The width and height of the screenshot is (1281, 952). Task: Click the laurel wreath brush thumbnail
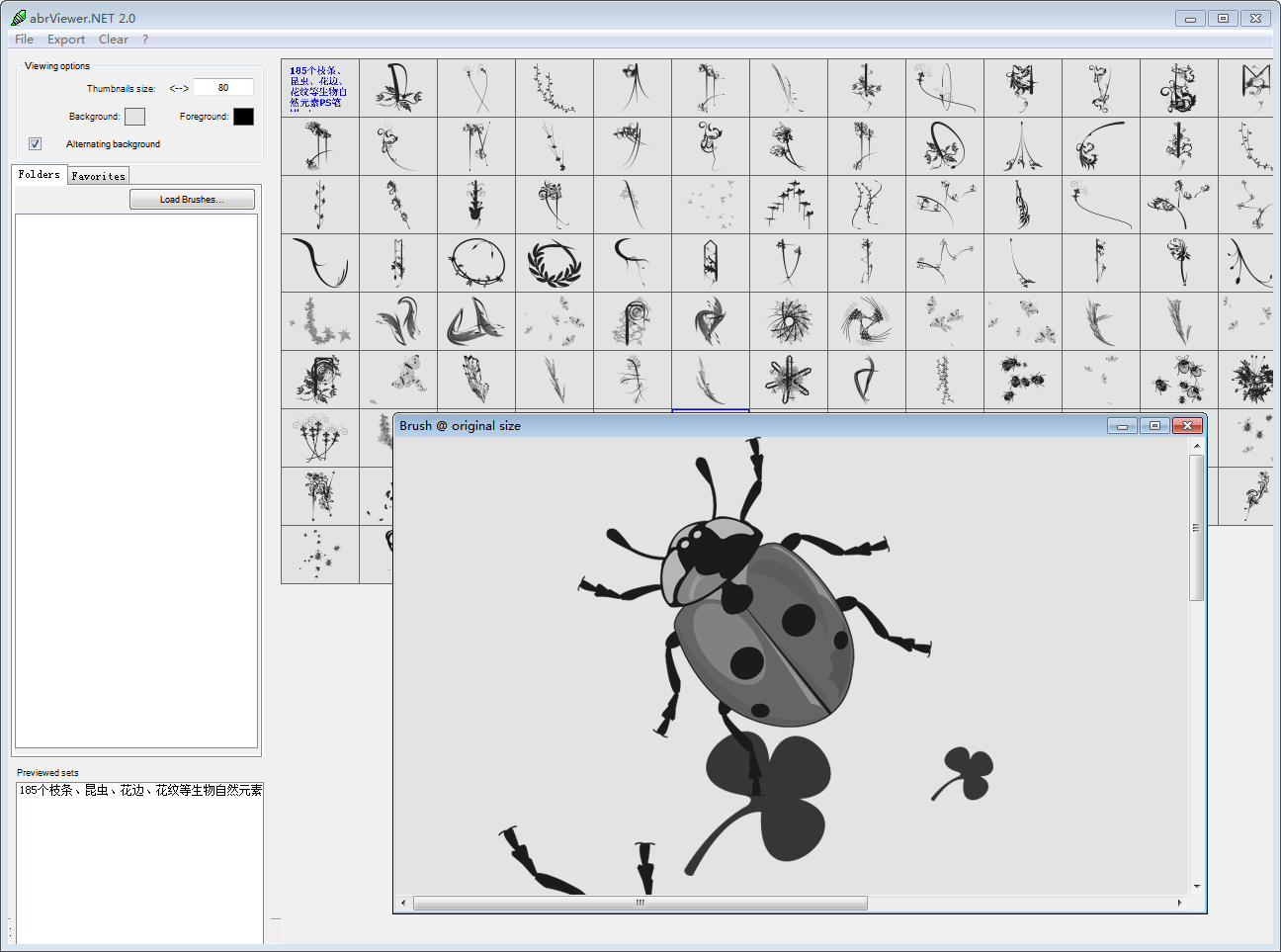(x=555, y=263)
